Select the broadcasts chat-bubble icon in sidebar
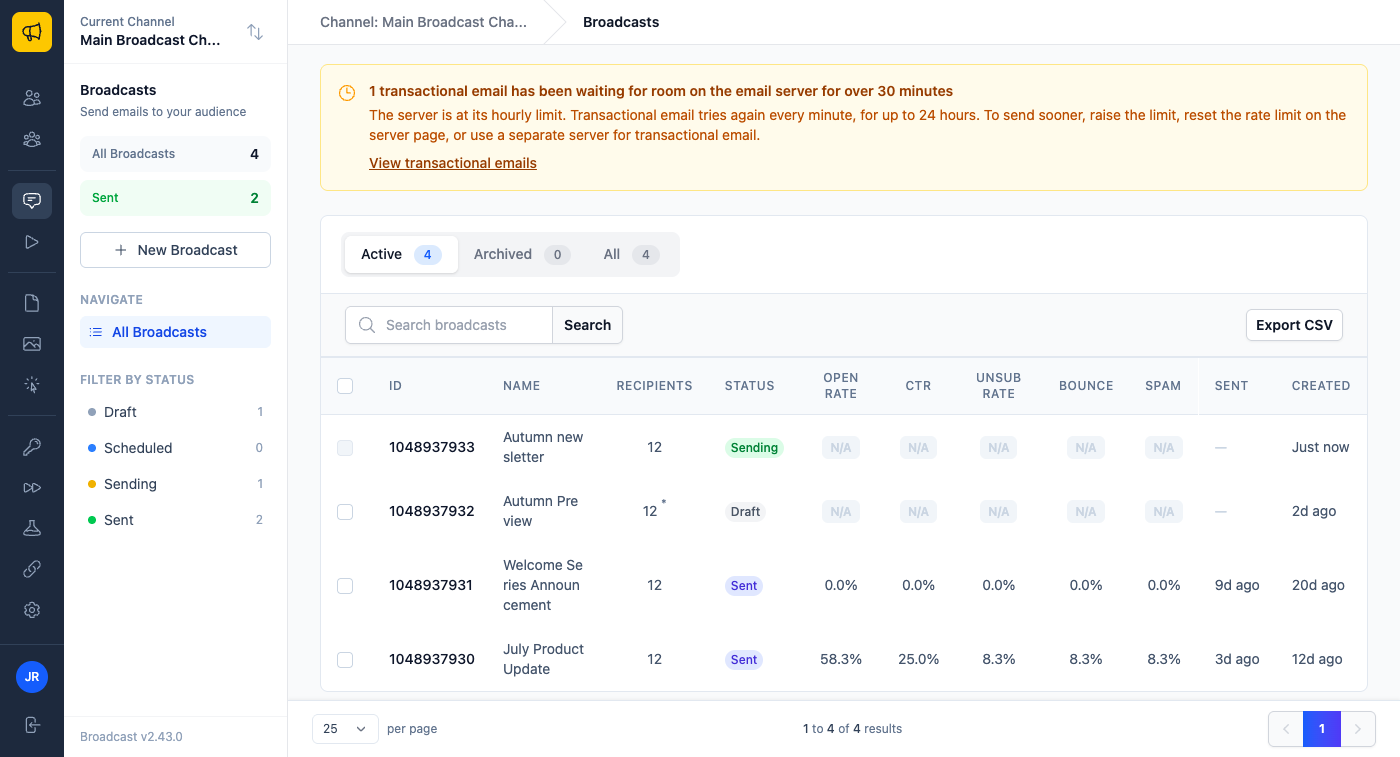 click(32, 200)
